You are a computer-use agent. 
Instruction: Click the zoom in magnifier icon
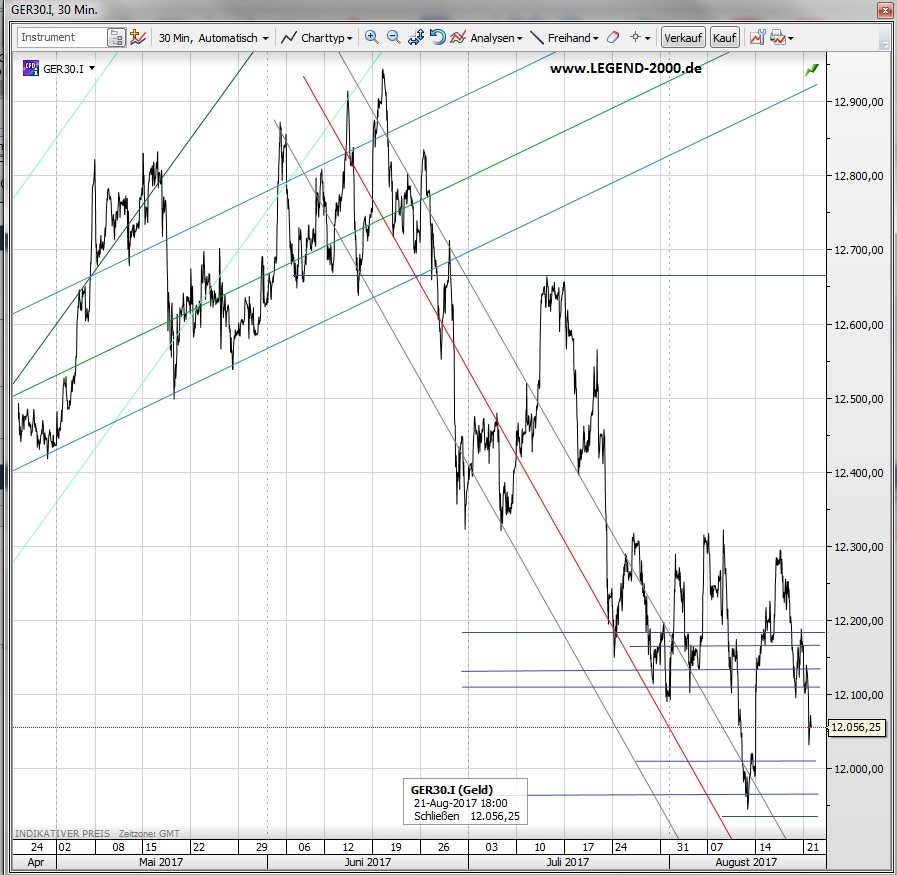[371, 37]
